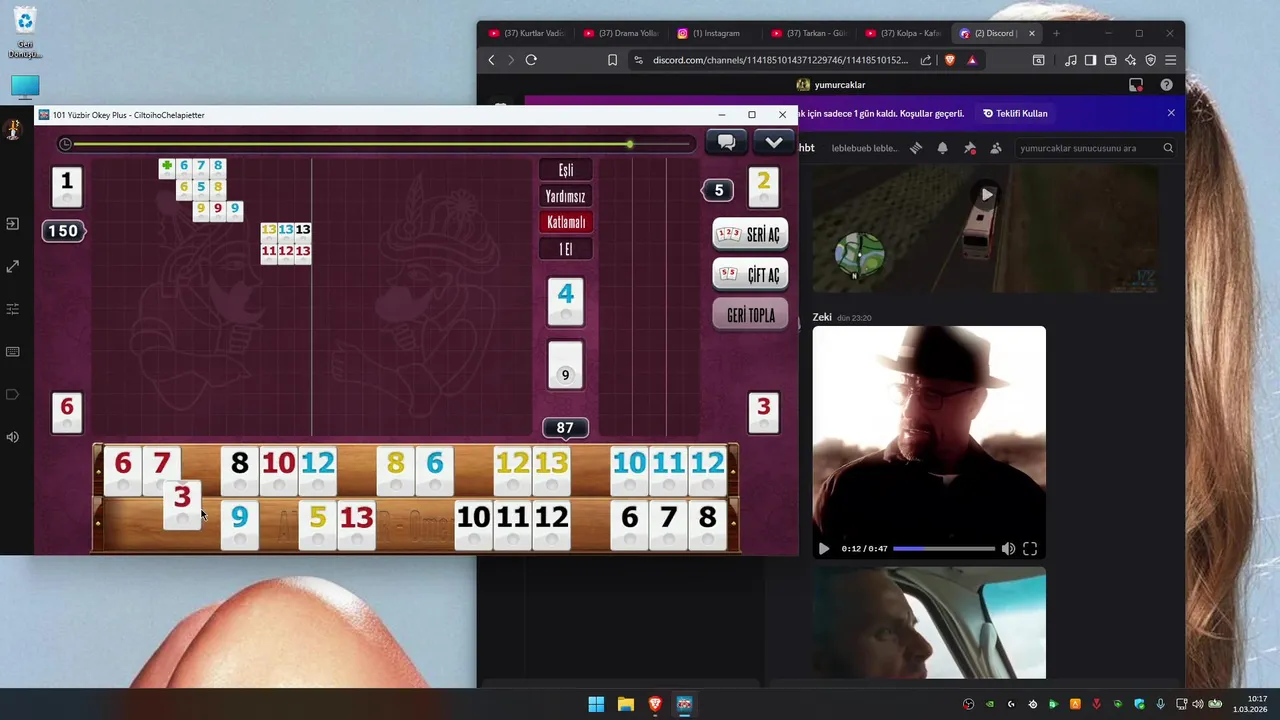
Task: Select the red 10 tile on the rack
Action: point(278,469)
